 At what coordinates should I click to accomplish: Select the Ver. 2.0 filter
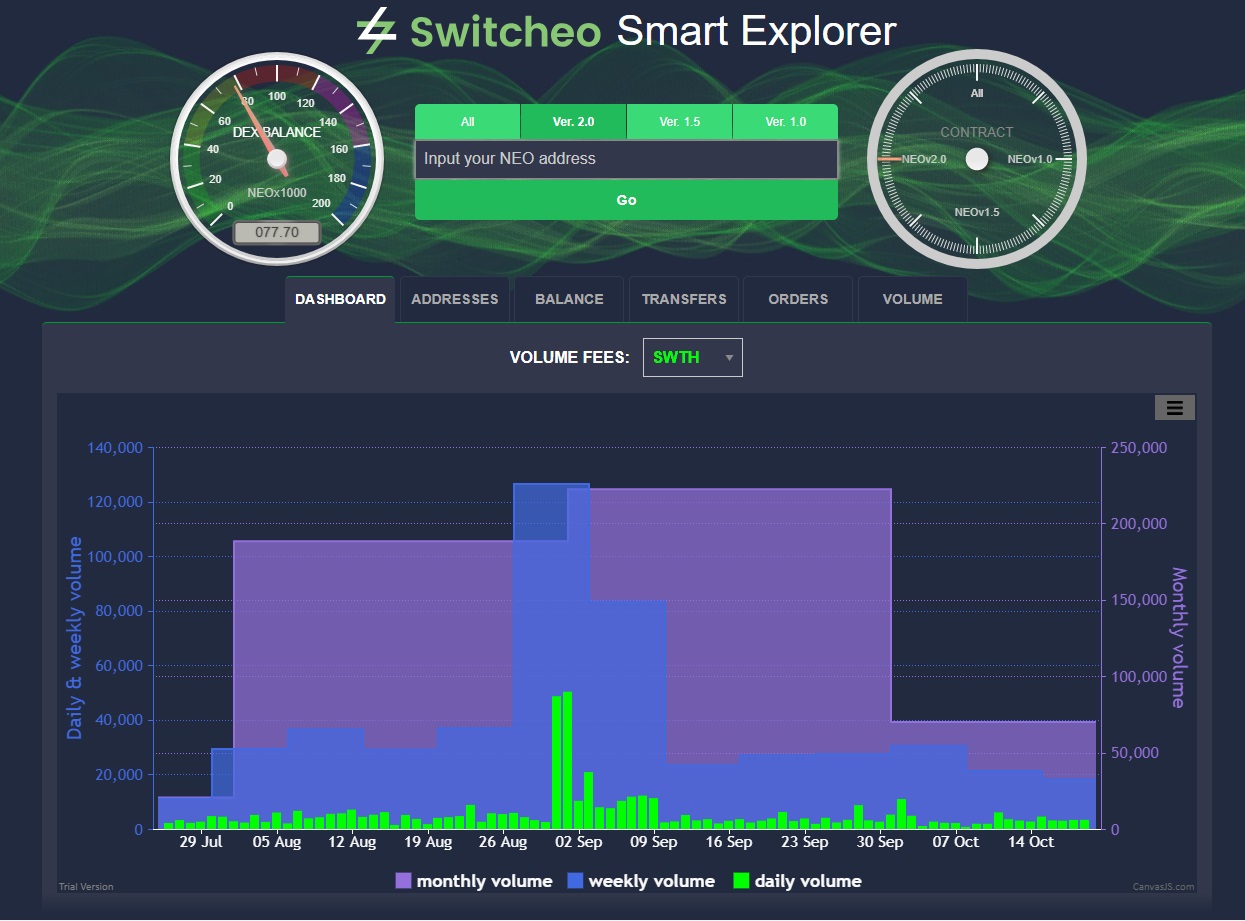[x=573, y=122]
